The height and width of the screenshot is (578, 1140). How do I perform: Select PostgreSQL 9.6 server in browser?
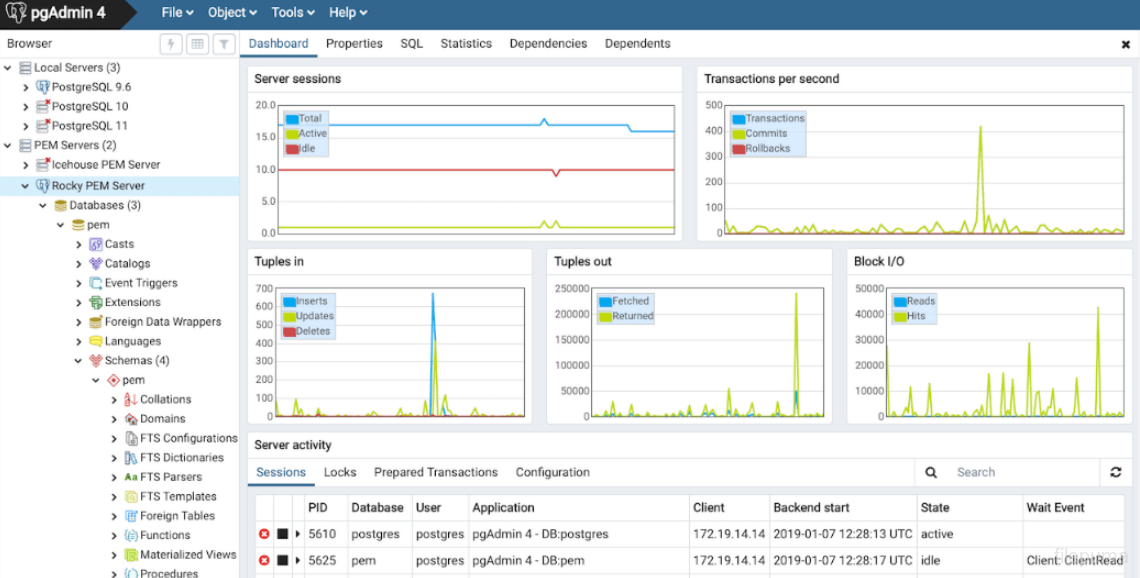91,87
